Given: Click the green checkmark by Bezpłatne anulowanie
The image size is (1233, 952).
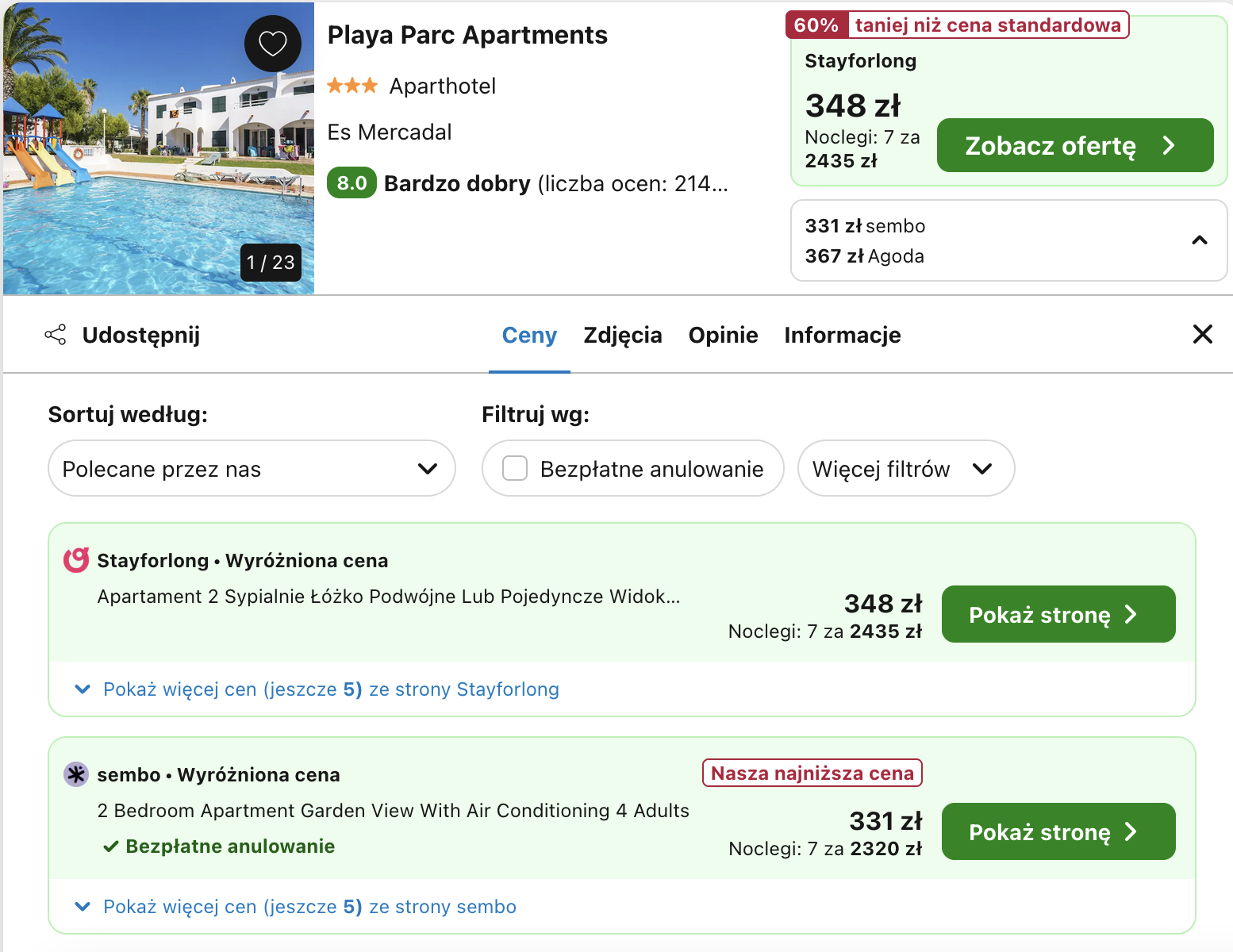Looking at the screenshot, I should click(111, 846).
